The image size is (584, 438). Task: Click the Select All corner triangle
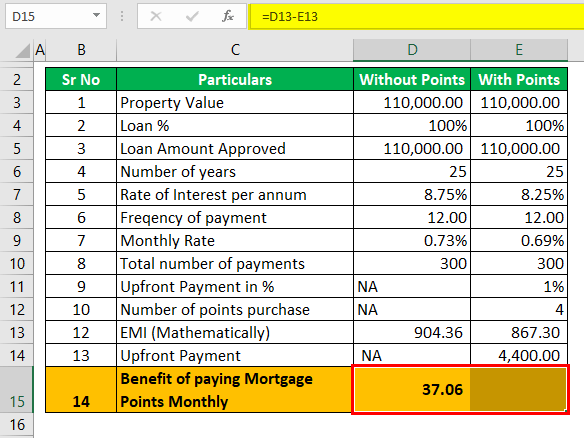(x=23, y=51)
